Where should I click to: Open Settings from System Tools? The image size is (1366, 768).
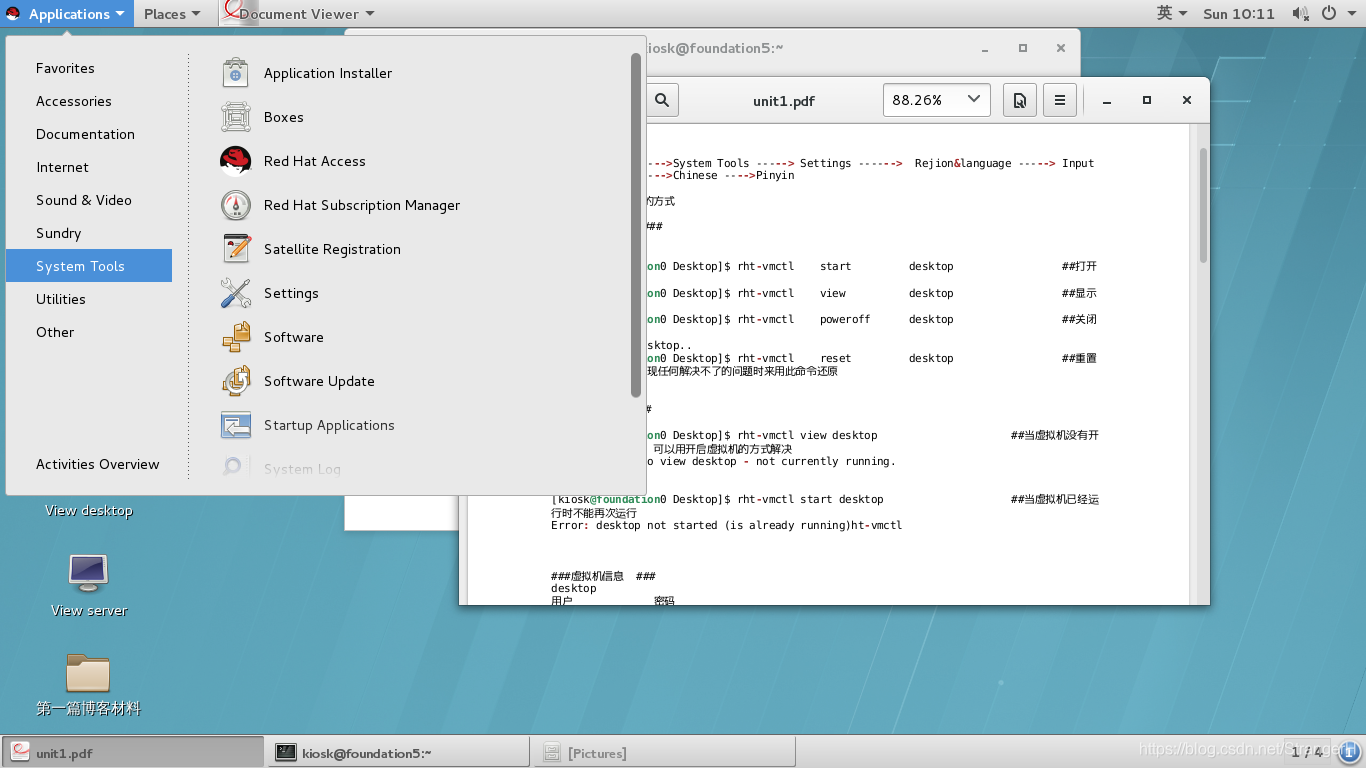[291, 293]
